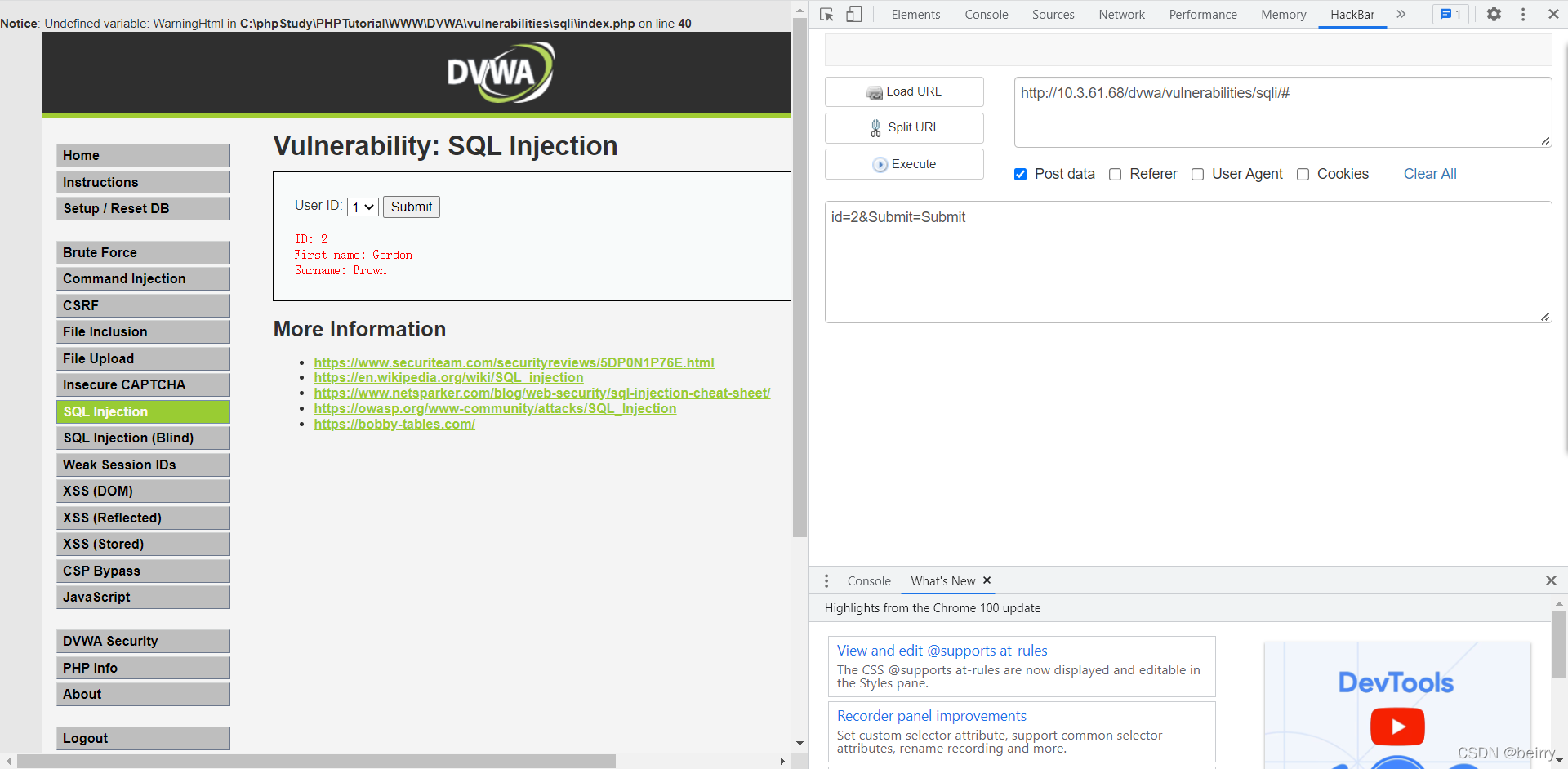The image size is (1568, 769).
Task: Expand the more DevTools tabs chevron
Action: [x=1401, y=14]
